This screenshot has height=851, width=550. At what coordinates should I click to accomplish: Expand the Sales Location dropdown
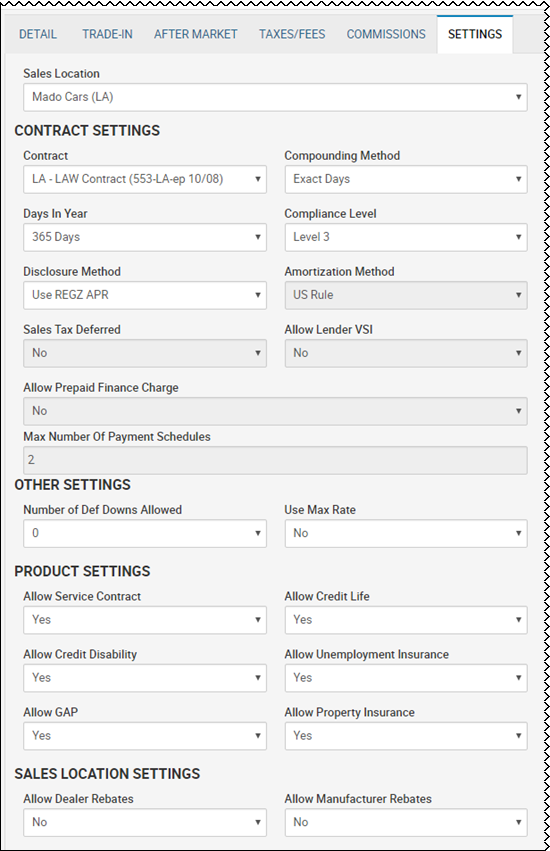(x=275, y=97)
